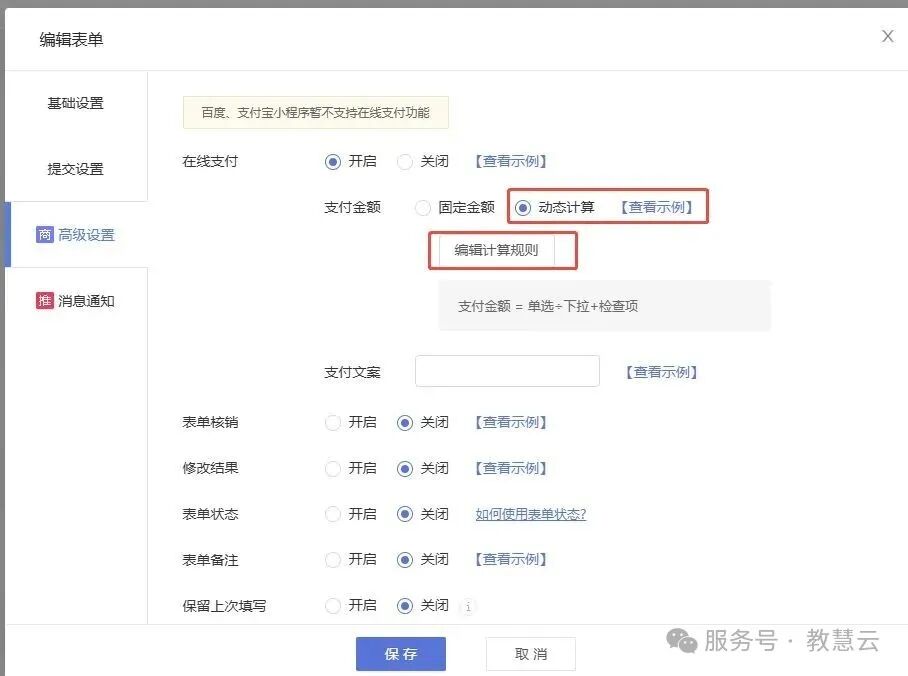Focus the 支付文案 text input field

507,371
